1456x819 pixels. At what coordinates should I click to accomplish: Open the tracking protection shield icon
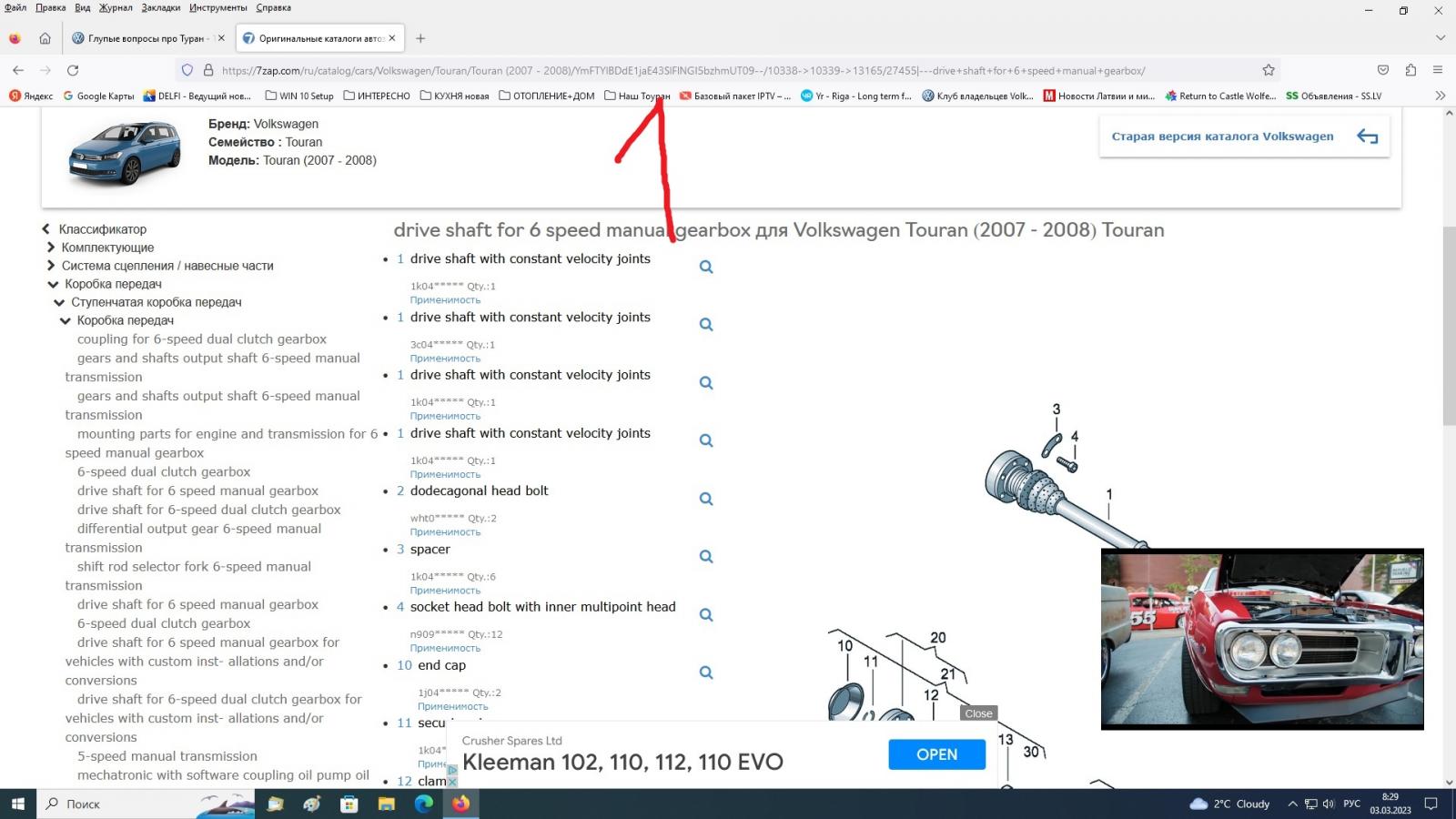(x=187, y=70)
